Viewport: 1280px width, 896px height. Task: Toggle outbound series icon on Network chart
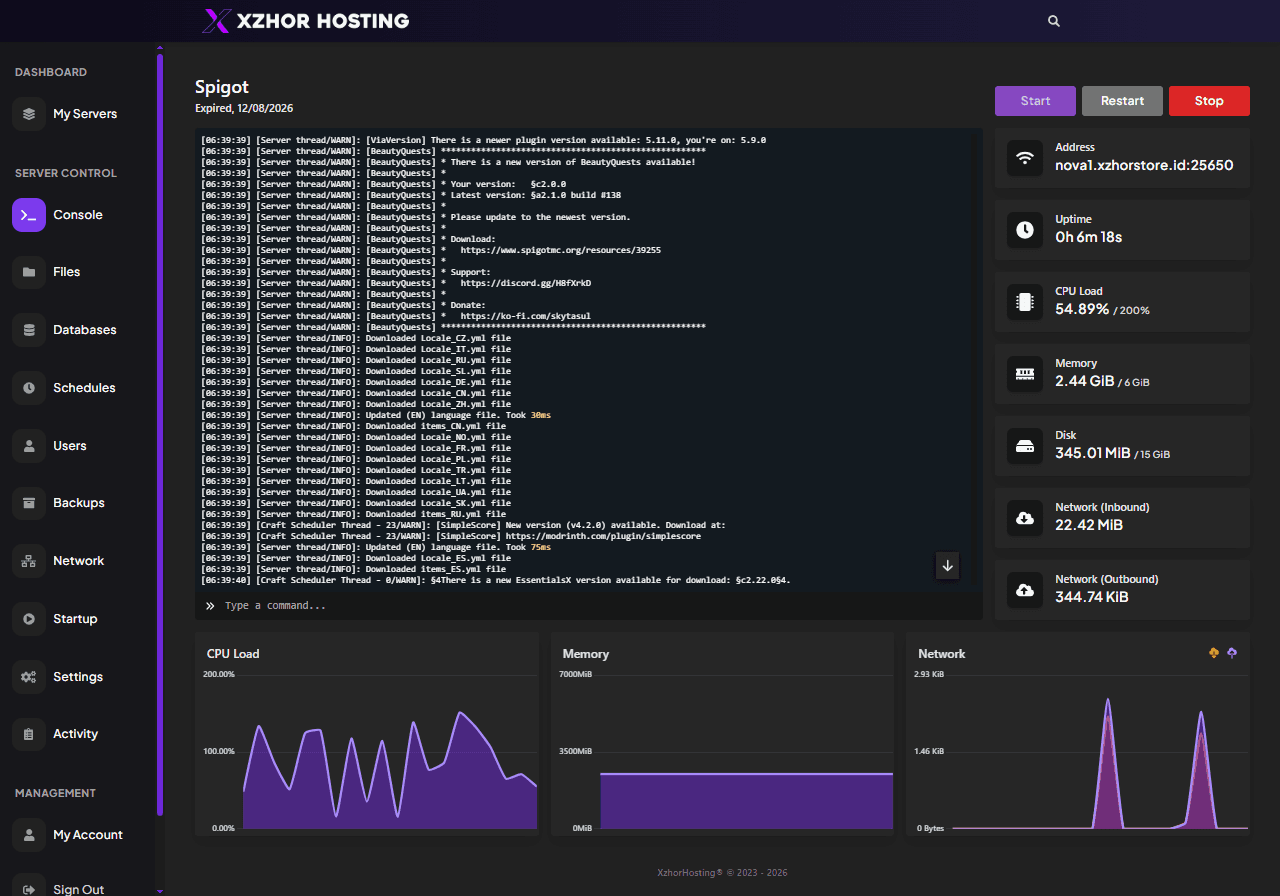point(1232,653)
